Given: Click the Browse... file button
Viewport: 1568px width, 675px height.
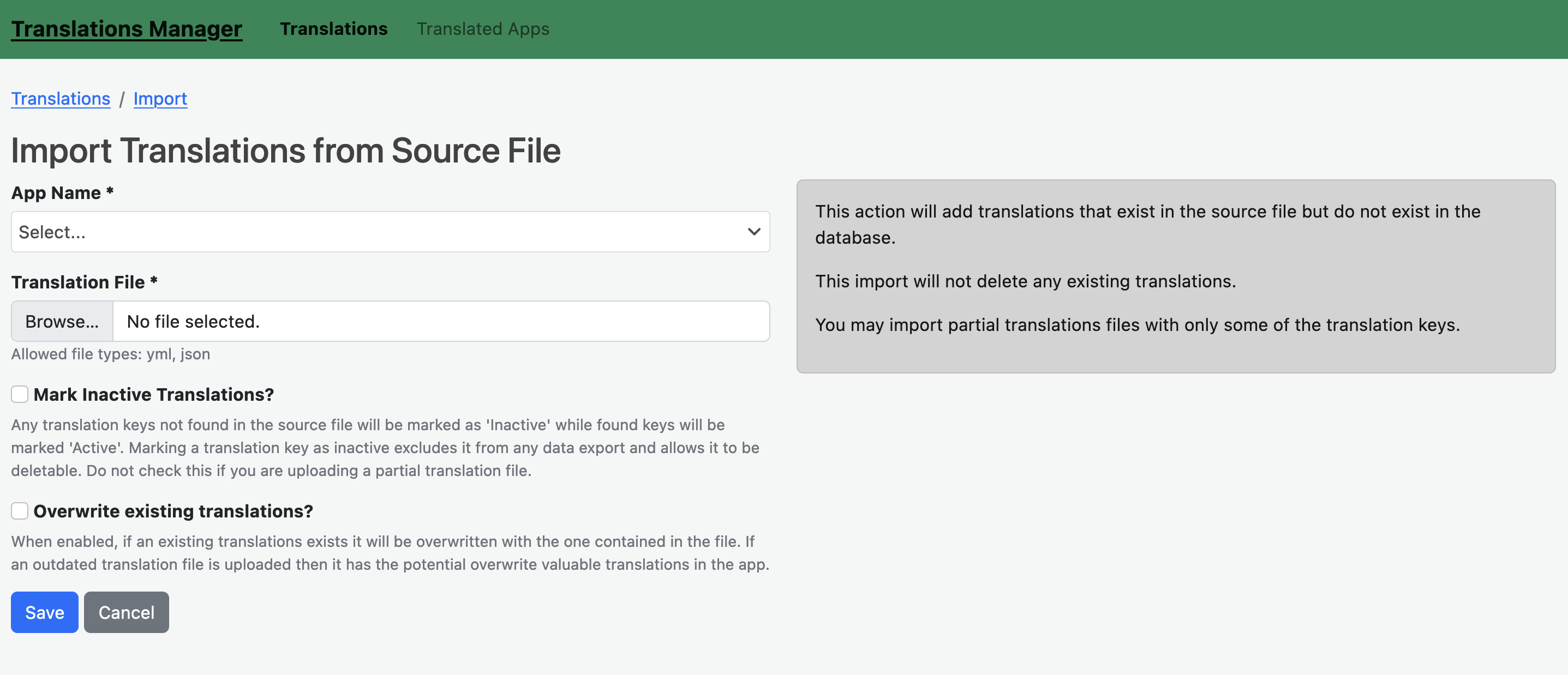Looking at the screenshot, I should point(62,321).
